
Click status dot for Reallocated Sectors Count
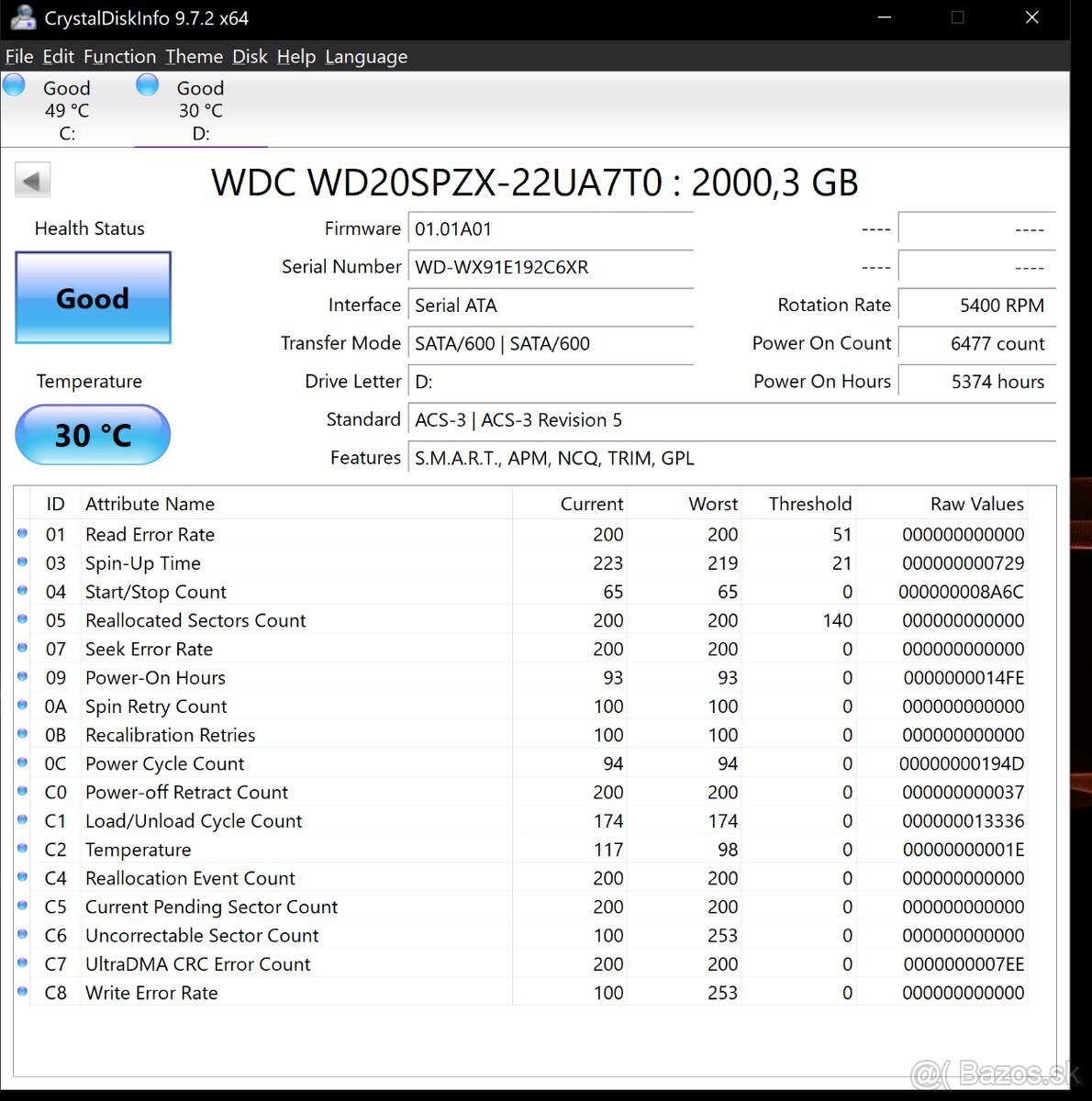coord(22,619)
